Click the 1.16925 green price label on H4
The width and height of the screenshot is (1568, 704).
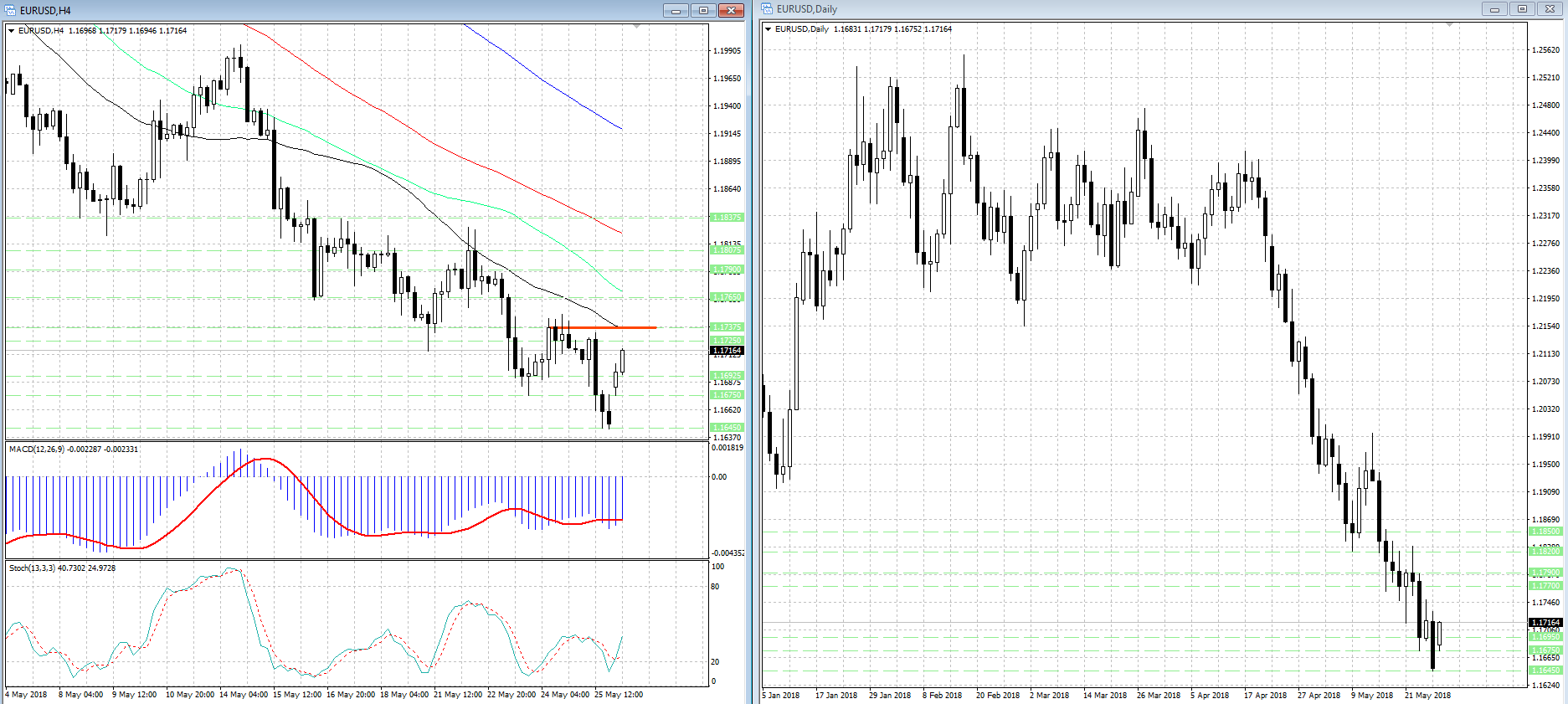(x=727, y=376)
